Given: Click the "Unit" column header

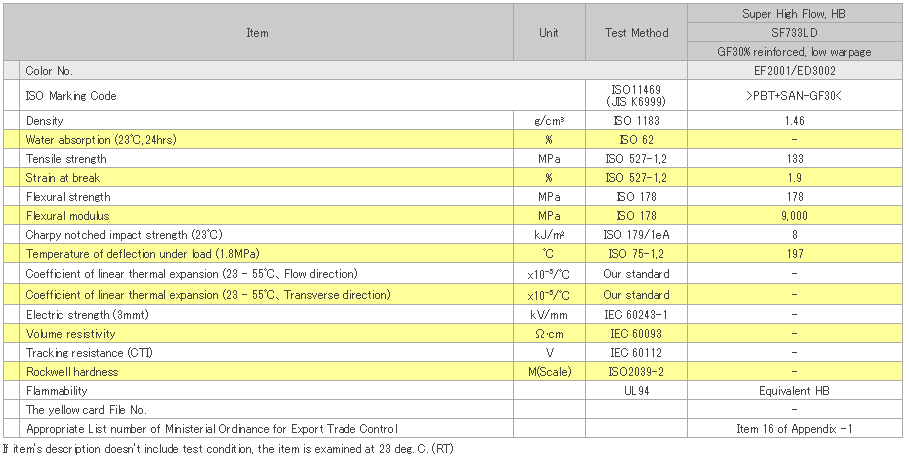Looking at the screenshot, I should coord(549,33).
